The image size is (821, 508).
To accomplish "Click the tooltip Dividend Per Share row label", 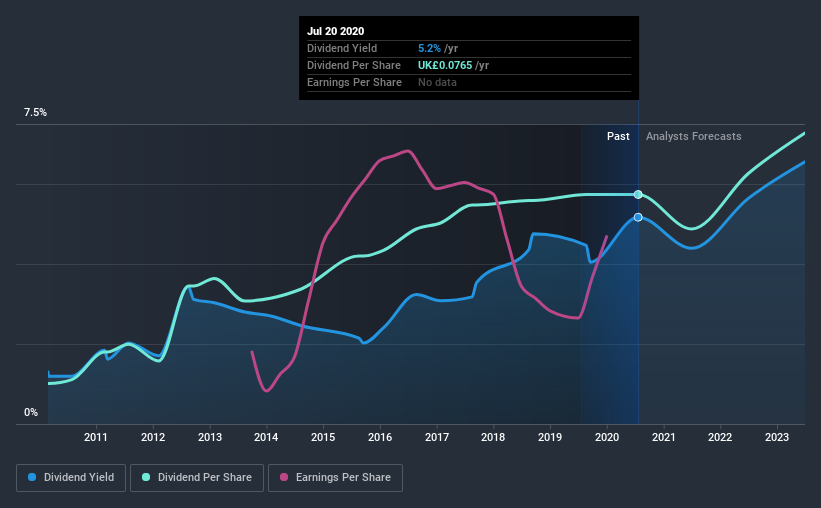I will [354, 65].
